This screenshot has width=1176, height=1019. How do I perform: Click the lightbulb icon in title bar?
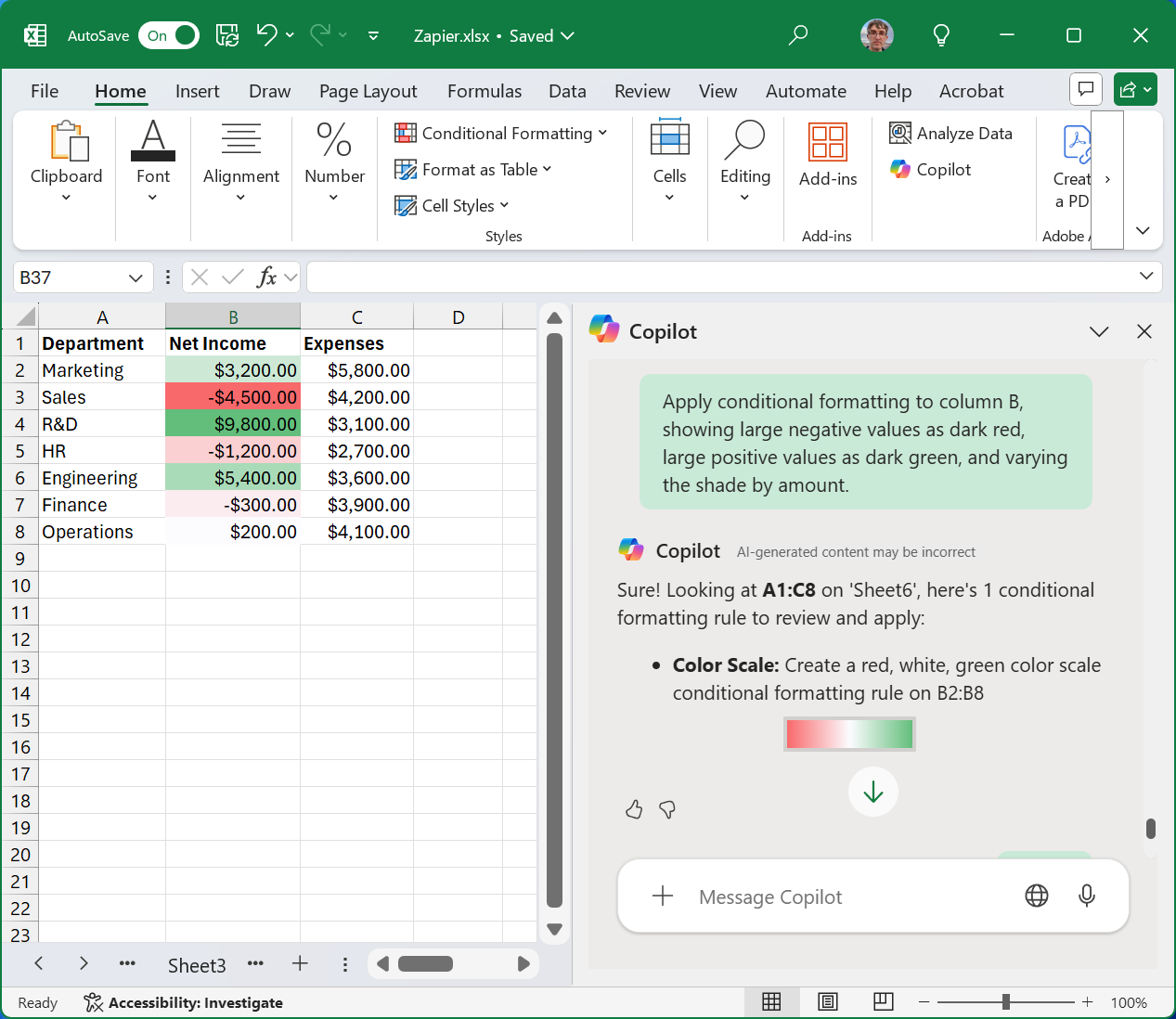(941, 35)
